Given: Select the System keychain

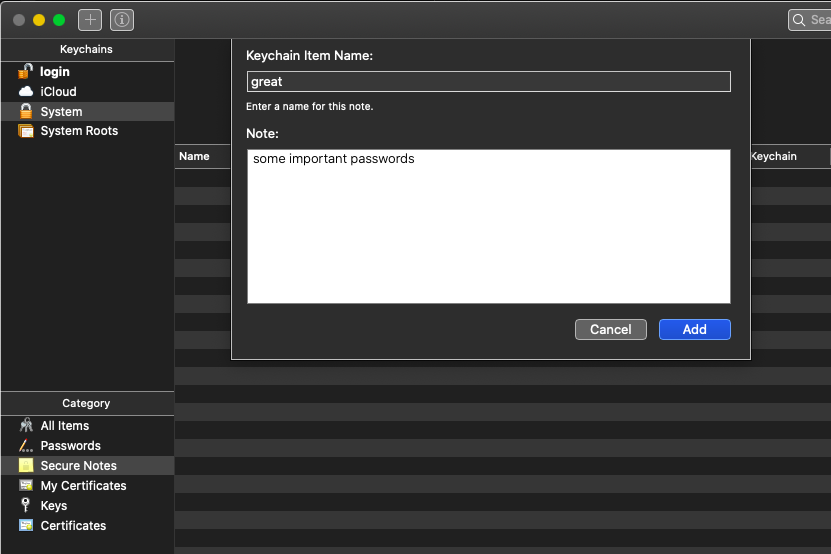Looking at the screenshot, I should click(87, 111).
